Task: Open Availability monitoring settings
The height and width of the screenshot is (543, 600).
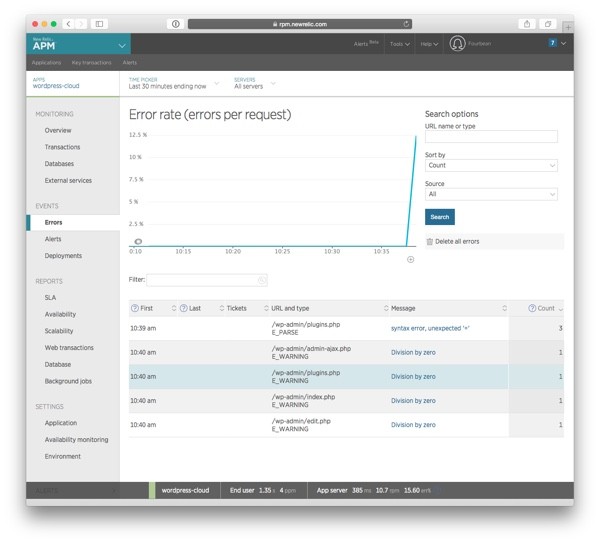Action: [77, 440]
